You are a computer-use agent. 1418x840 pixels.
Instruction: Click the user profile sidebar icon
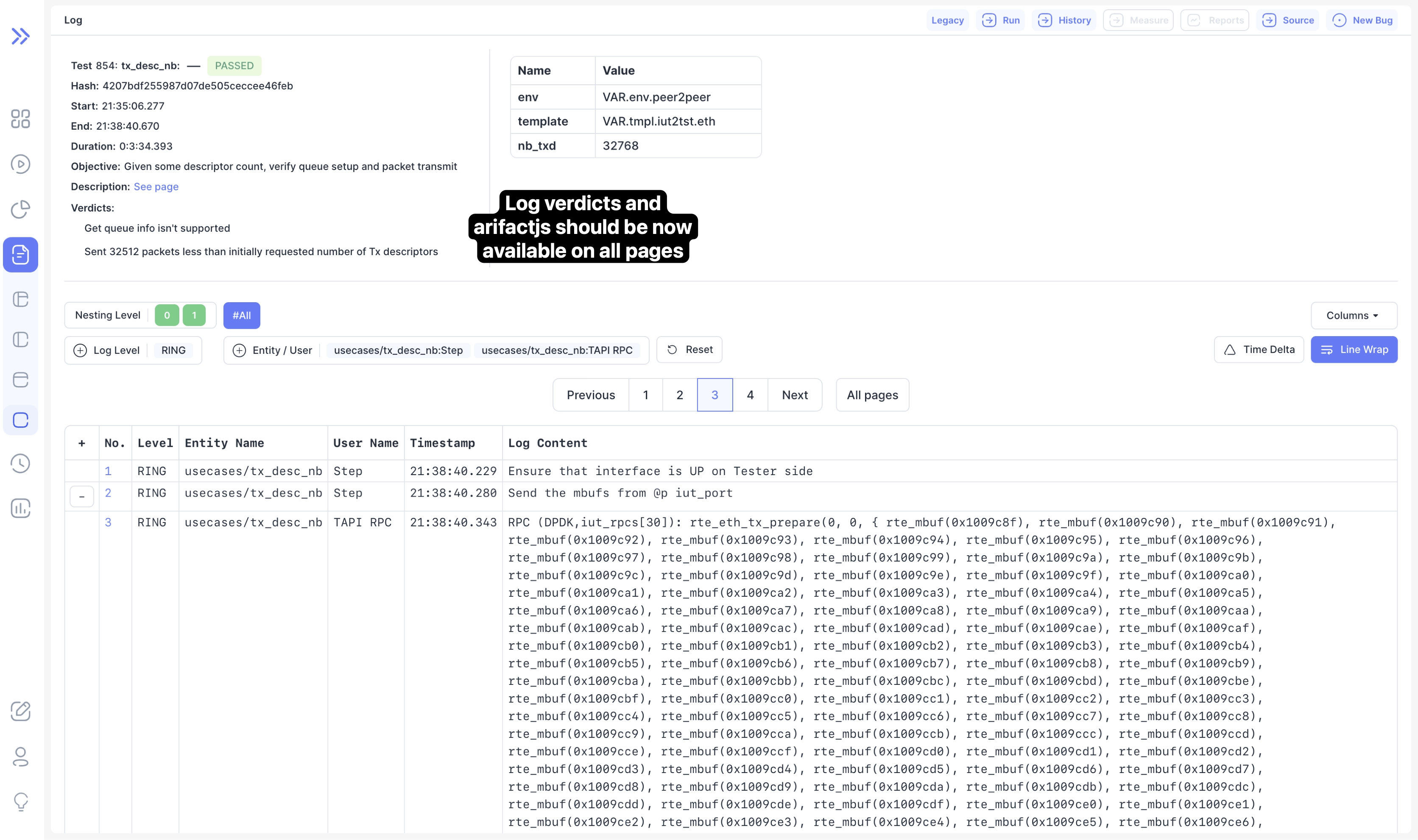pyautogui.click(x=20, y=757)
